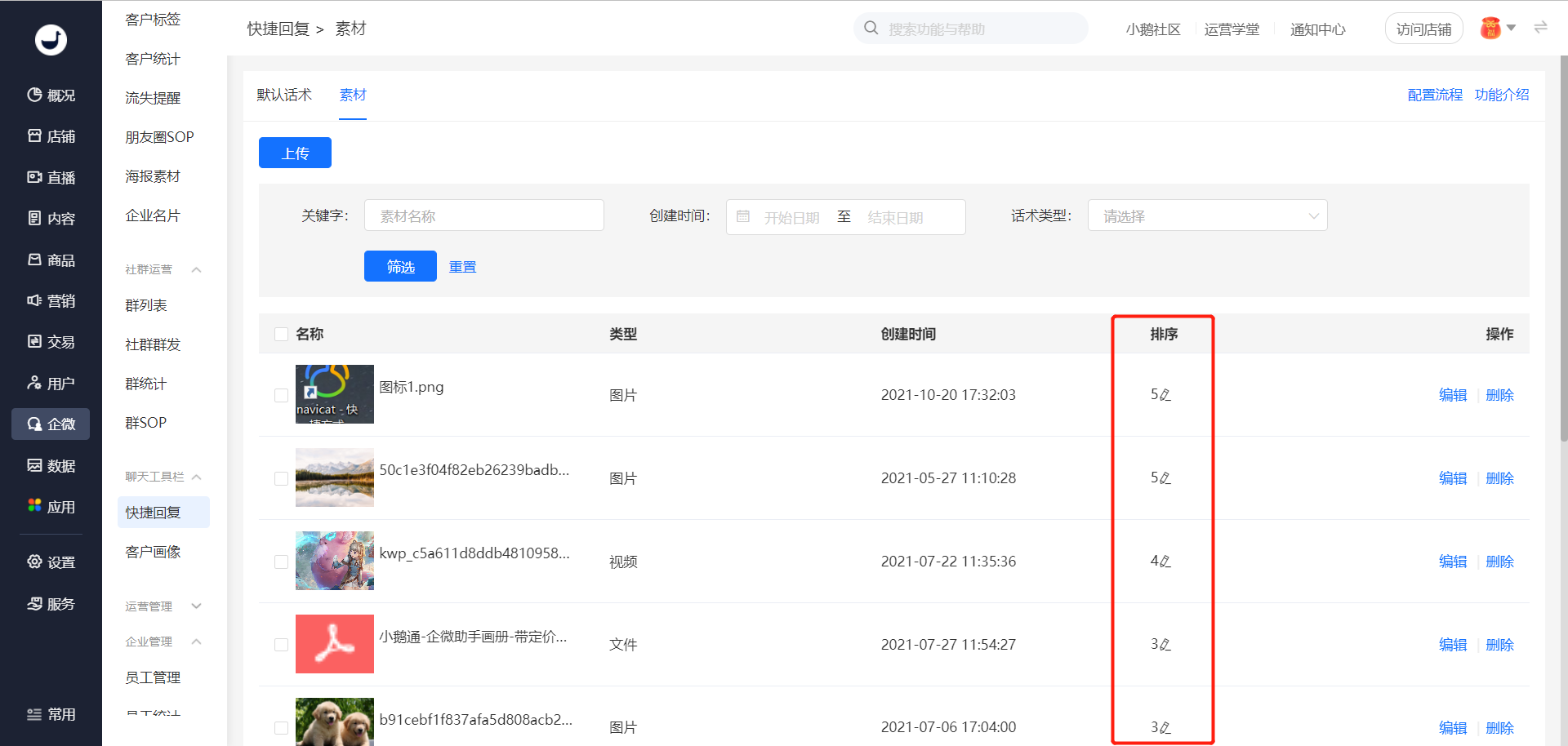The height and width of the screenshot is (746, 1568).
Task: Click the logo icon at top left
Action: (x=51, y=39)
